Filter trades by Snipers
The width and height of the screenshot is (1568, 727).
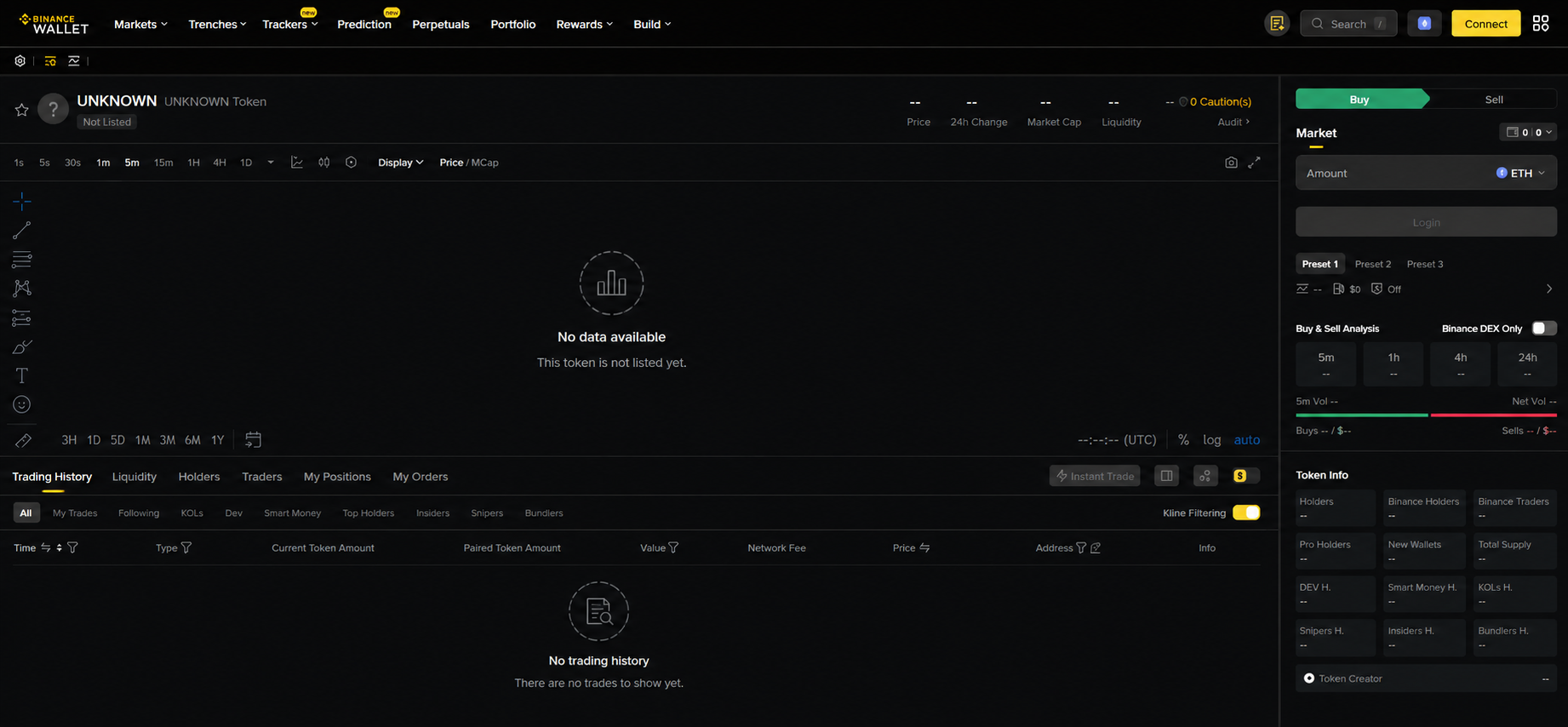(487, 513)
